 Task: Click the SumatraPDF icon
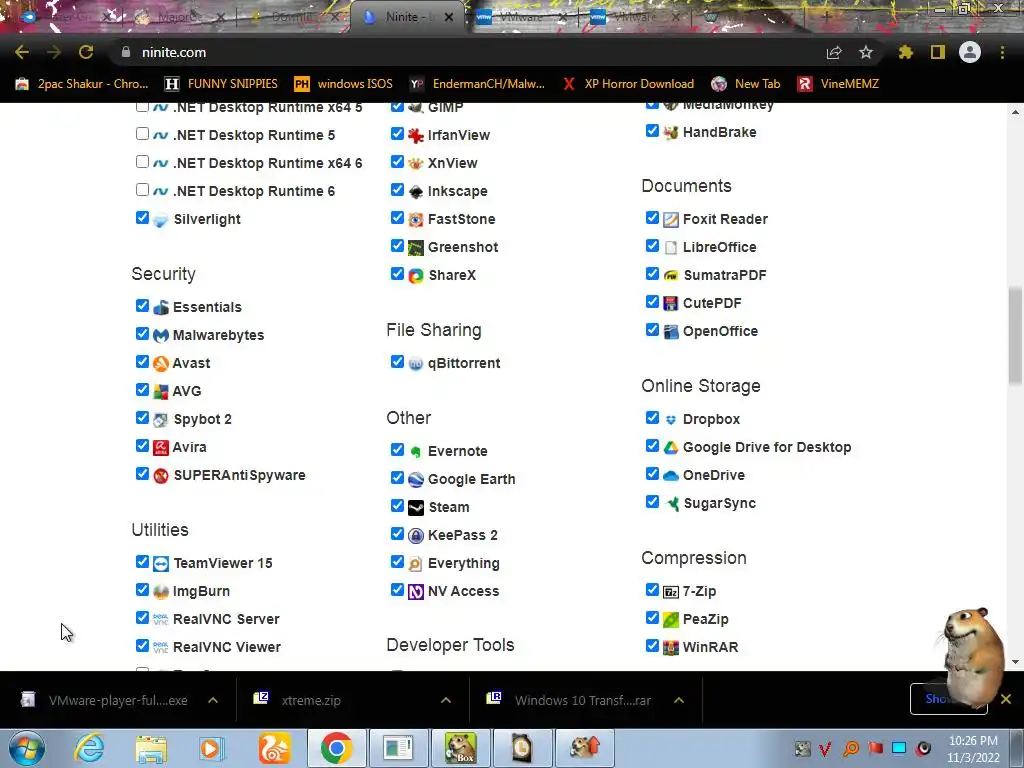point(671,276)
